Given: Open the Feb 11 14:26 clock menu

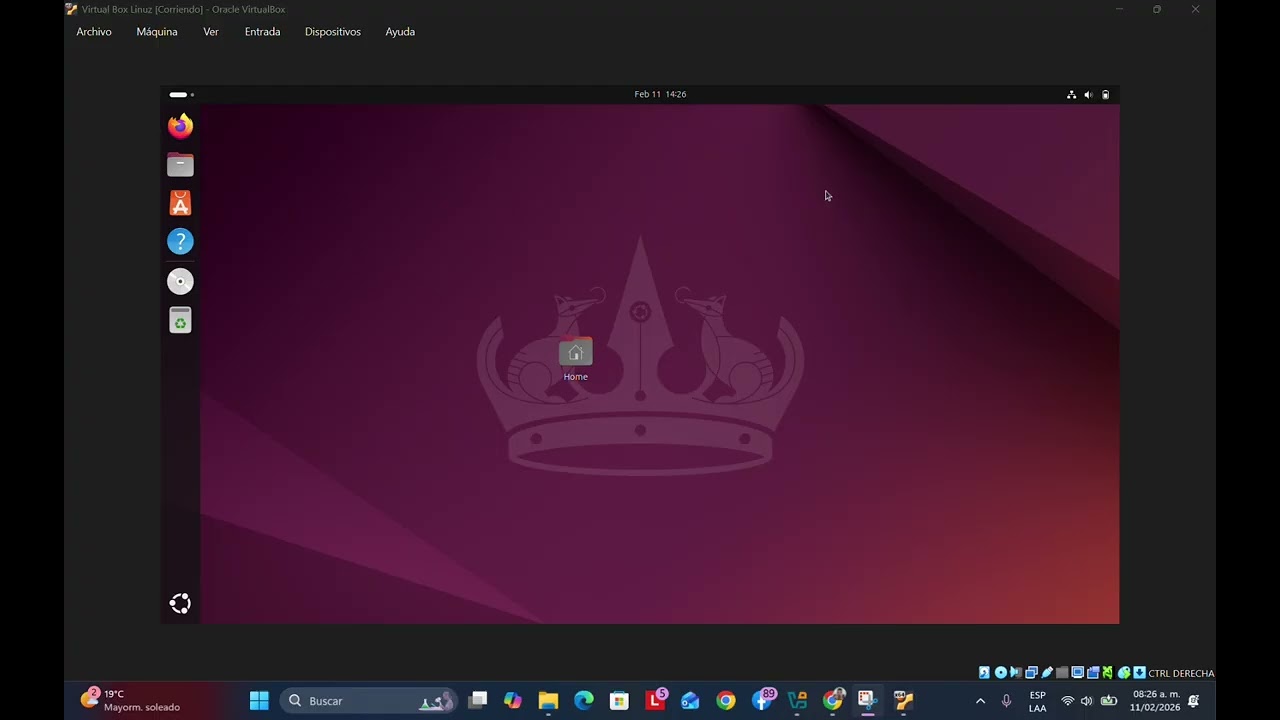Looking at the screenshot, I should coord(660,94).
